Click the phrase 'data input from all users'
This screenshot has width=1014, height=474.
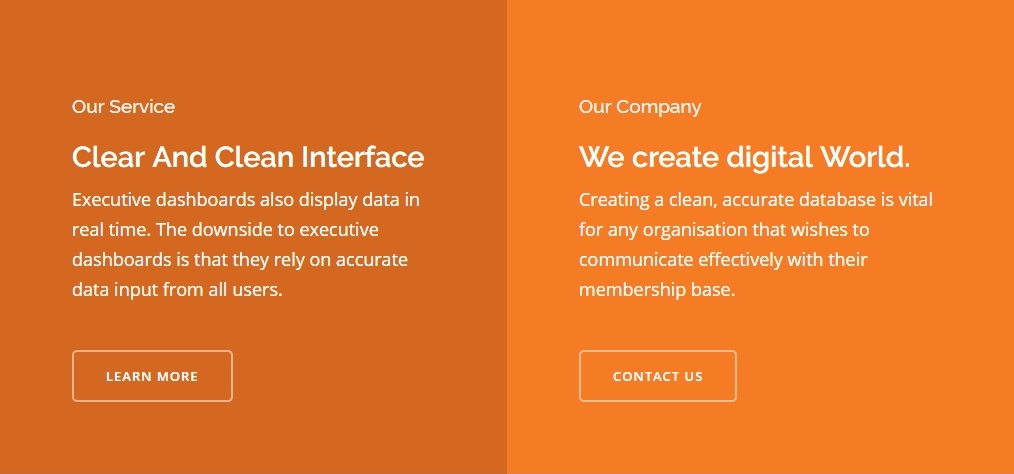tap(177, 290)
